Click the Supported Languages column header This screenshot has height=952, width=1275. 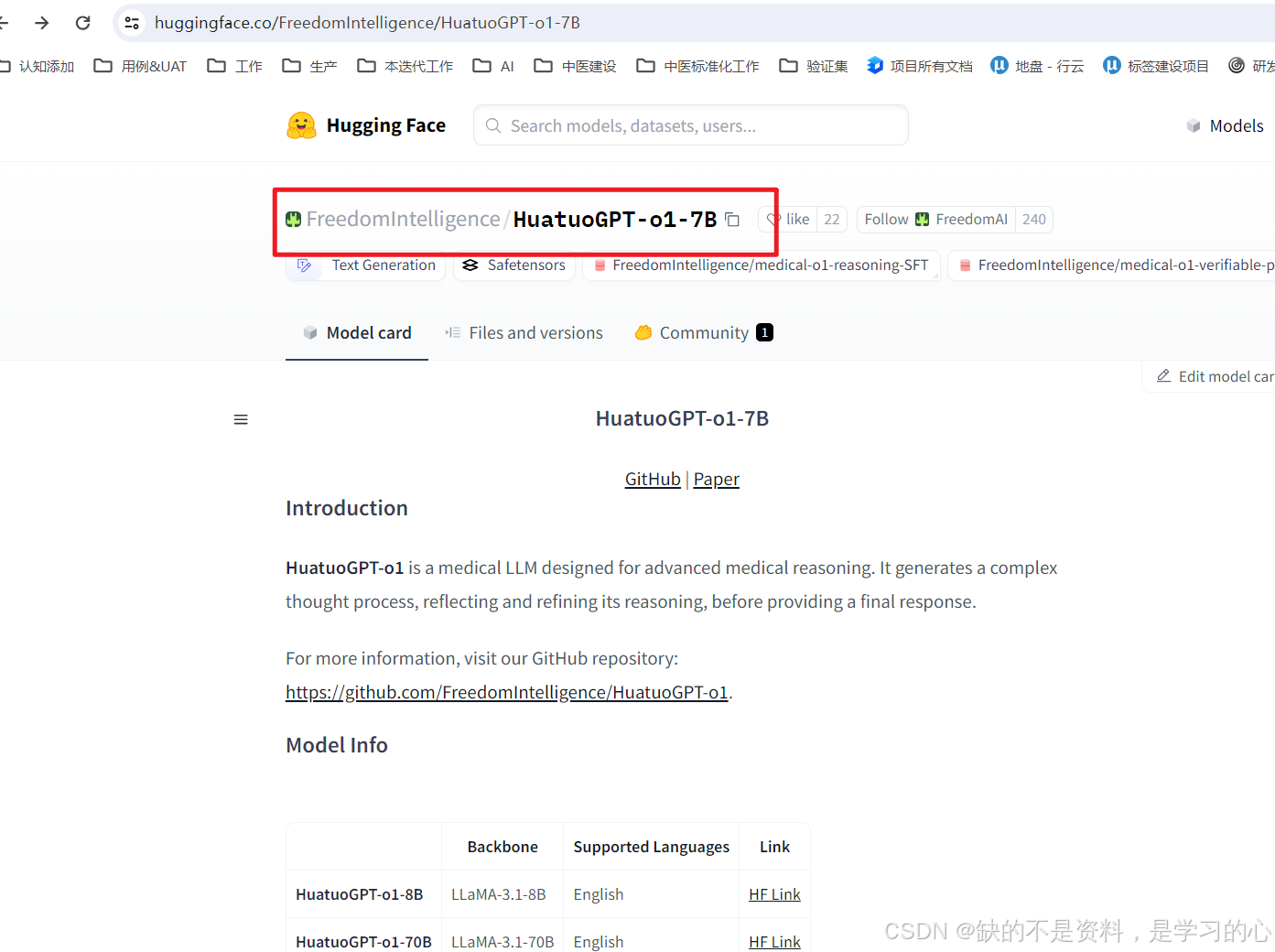click(652, 847)
